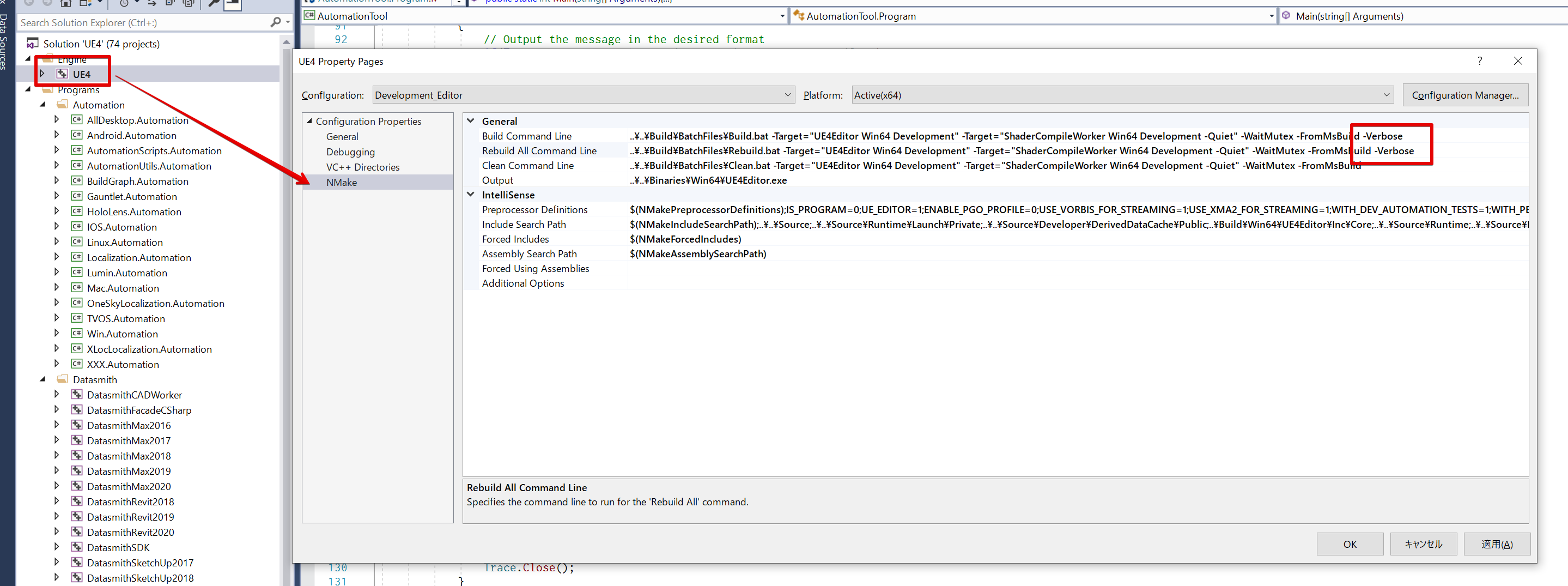Close the UE4 Property Pages dialog
Image resolution: width=1568 pixels, height=586 pixels.
1518,61
